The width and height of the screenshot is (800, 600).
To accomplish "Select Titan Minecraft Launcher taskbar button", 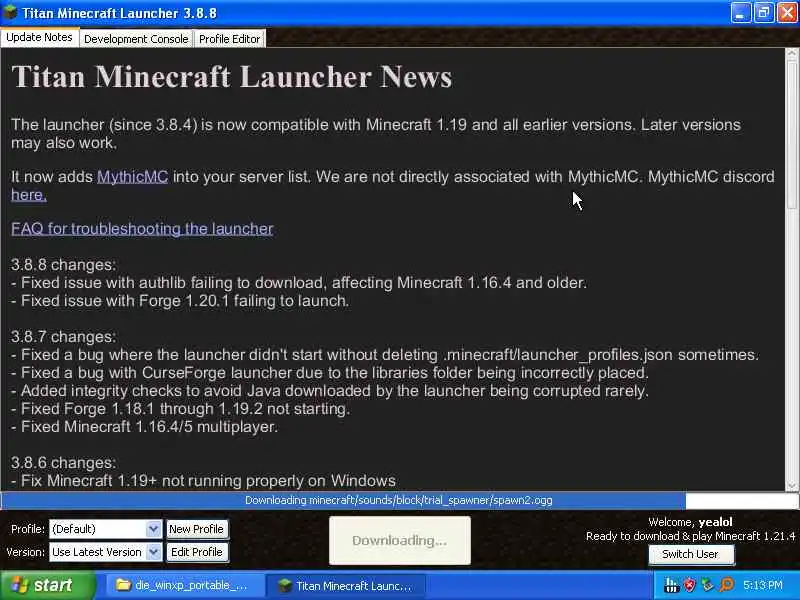I will 345,586.
